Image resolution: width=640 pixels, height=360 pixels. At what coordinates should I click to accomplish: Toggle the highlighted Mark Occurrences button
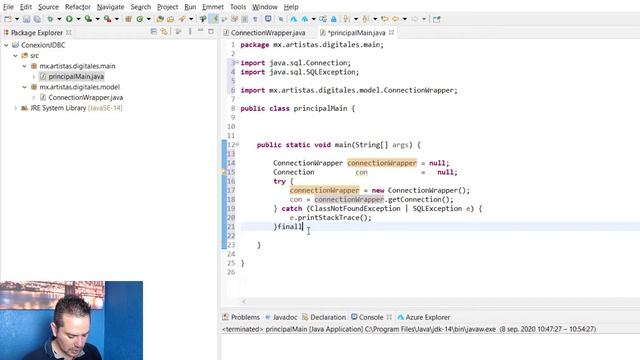click(x=213, y=19)
